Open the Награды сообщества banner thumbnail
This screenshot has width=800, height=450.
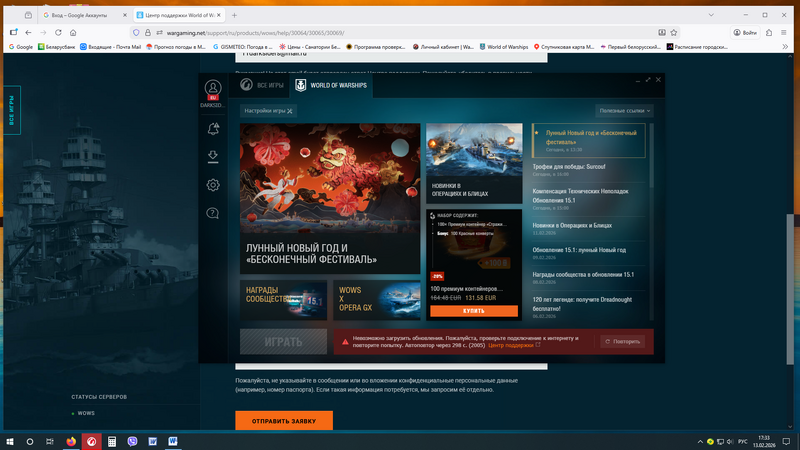[x=283, y=300]
